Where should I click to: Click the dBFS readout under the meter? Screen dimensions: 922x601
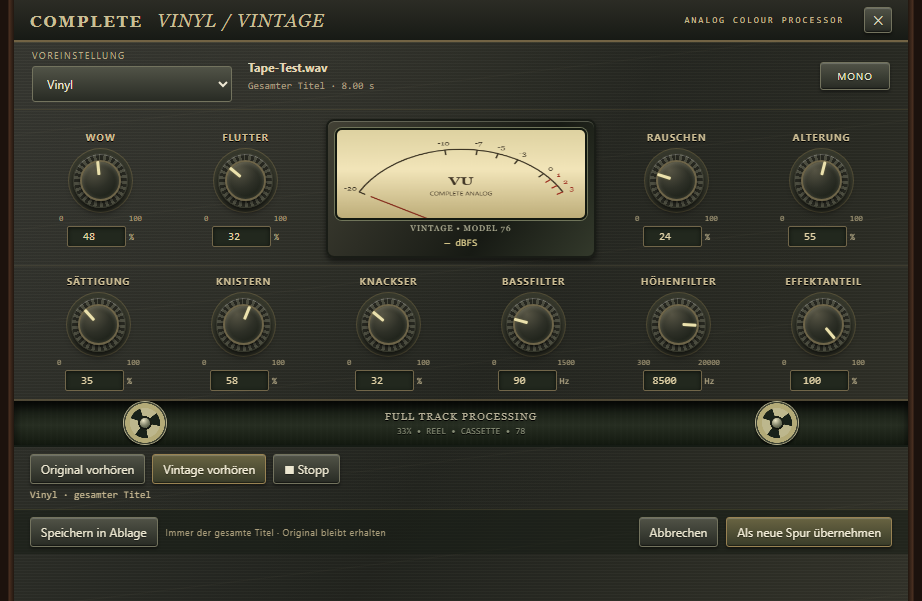(460, 243)
